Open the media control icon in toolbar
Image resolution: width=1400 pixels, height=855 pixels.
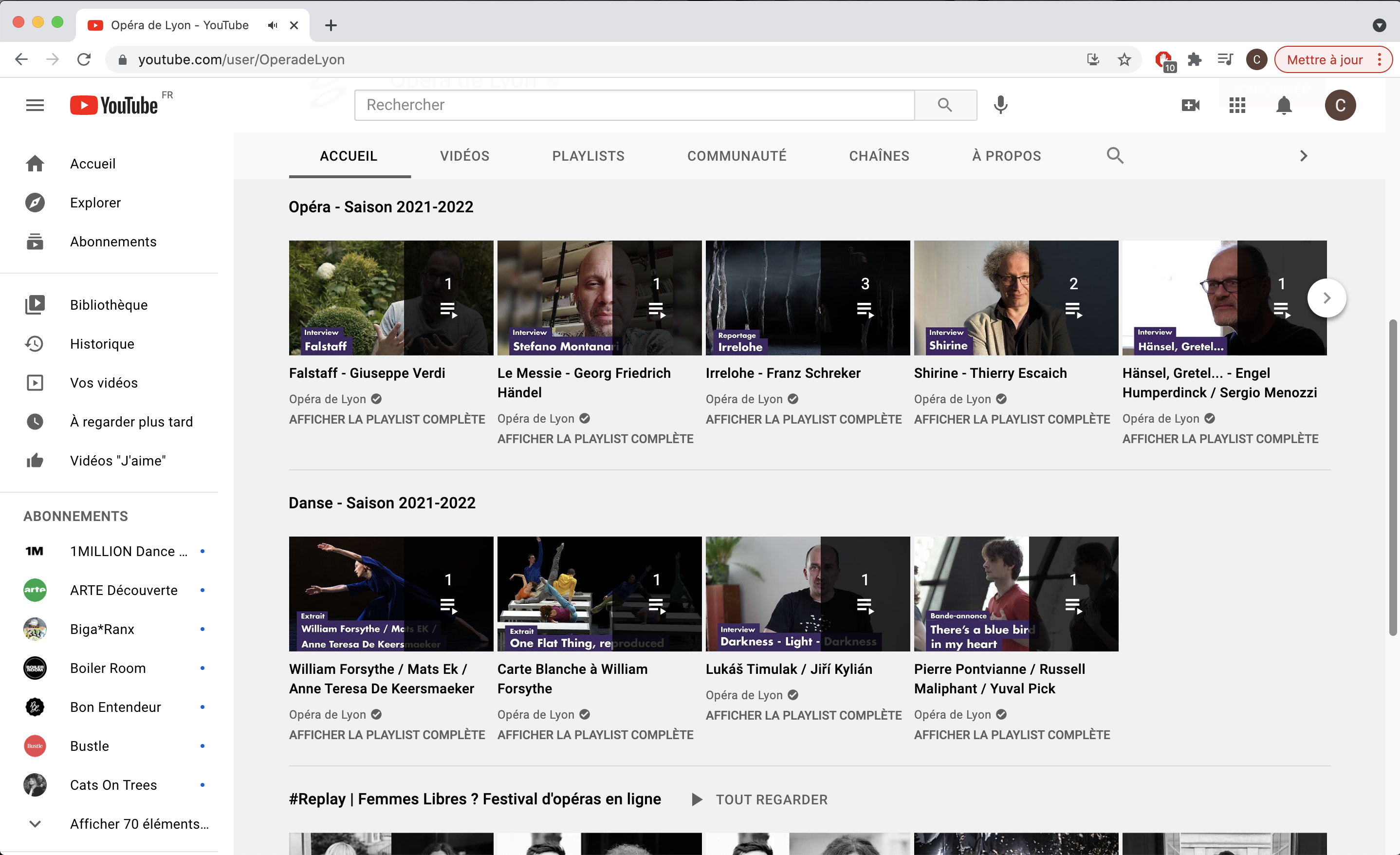pyautogui.click(x=1226, y=60)
